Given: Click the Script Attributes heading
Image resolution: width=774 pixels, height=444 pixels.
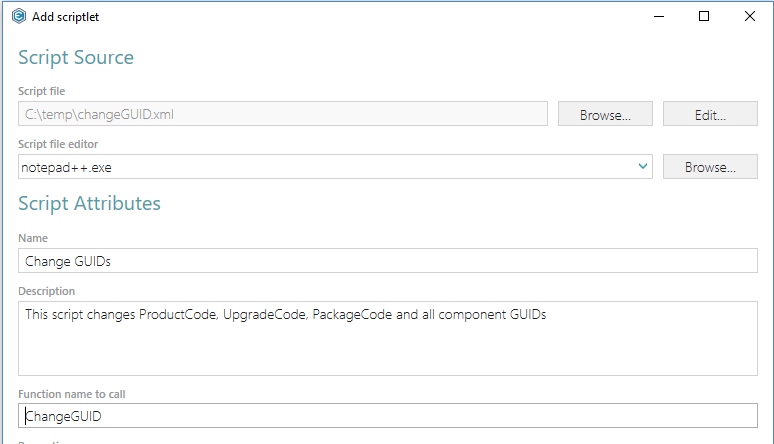Looking at the screenshot, I should click(89, 203).
